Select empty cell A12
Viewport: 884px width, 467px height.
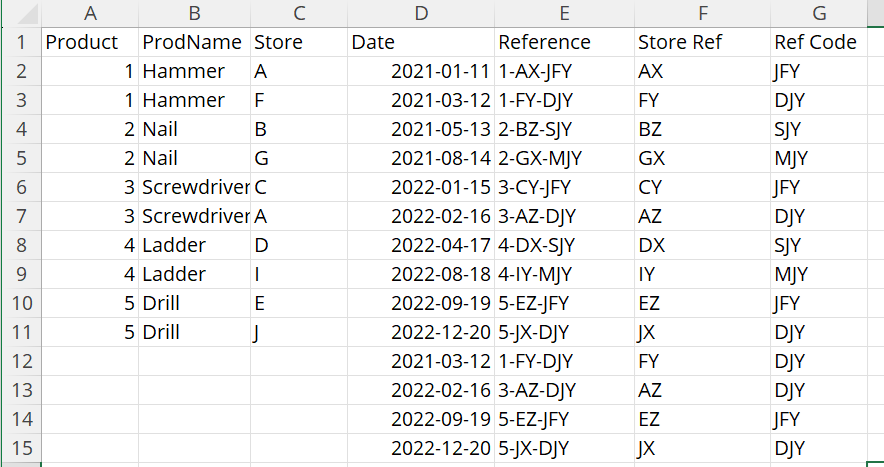90,361
